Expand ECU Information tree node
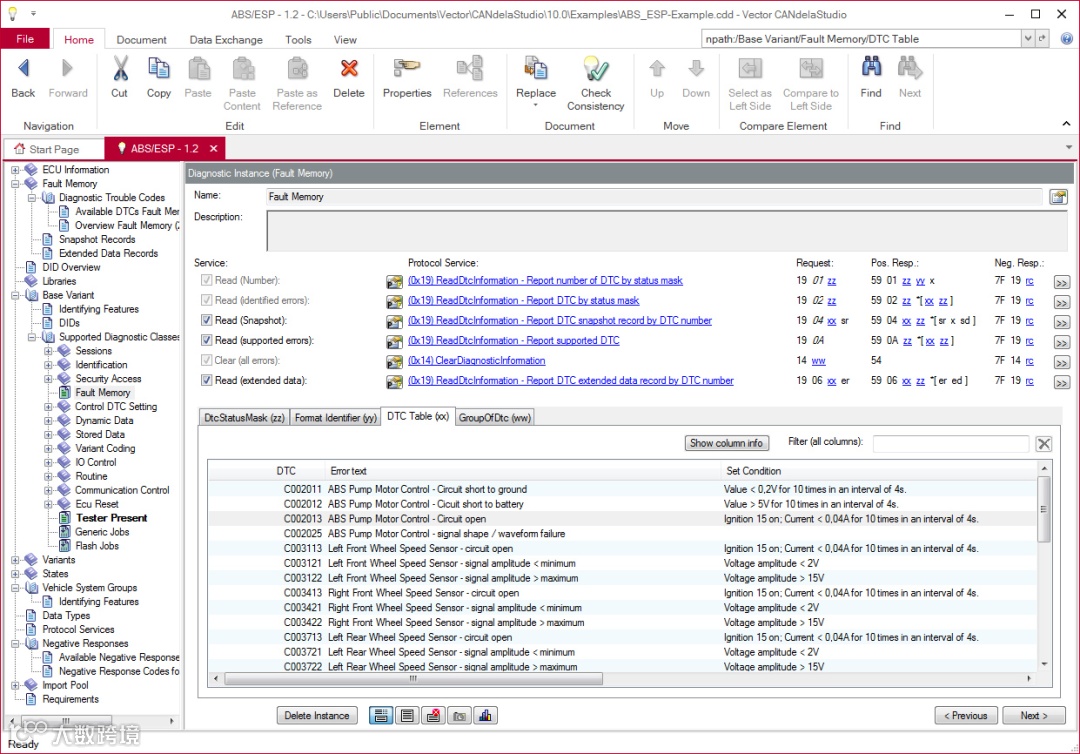Viewport: 1080px width, 754px height. 15,170
